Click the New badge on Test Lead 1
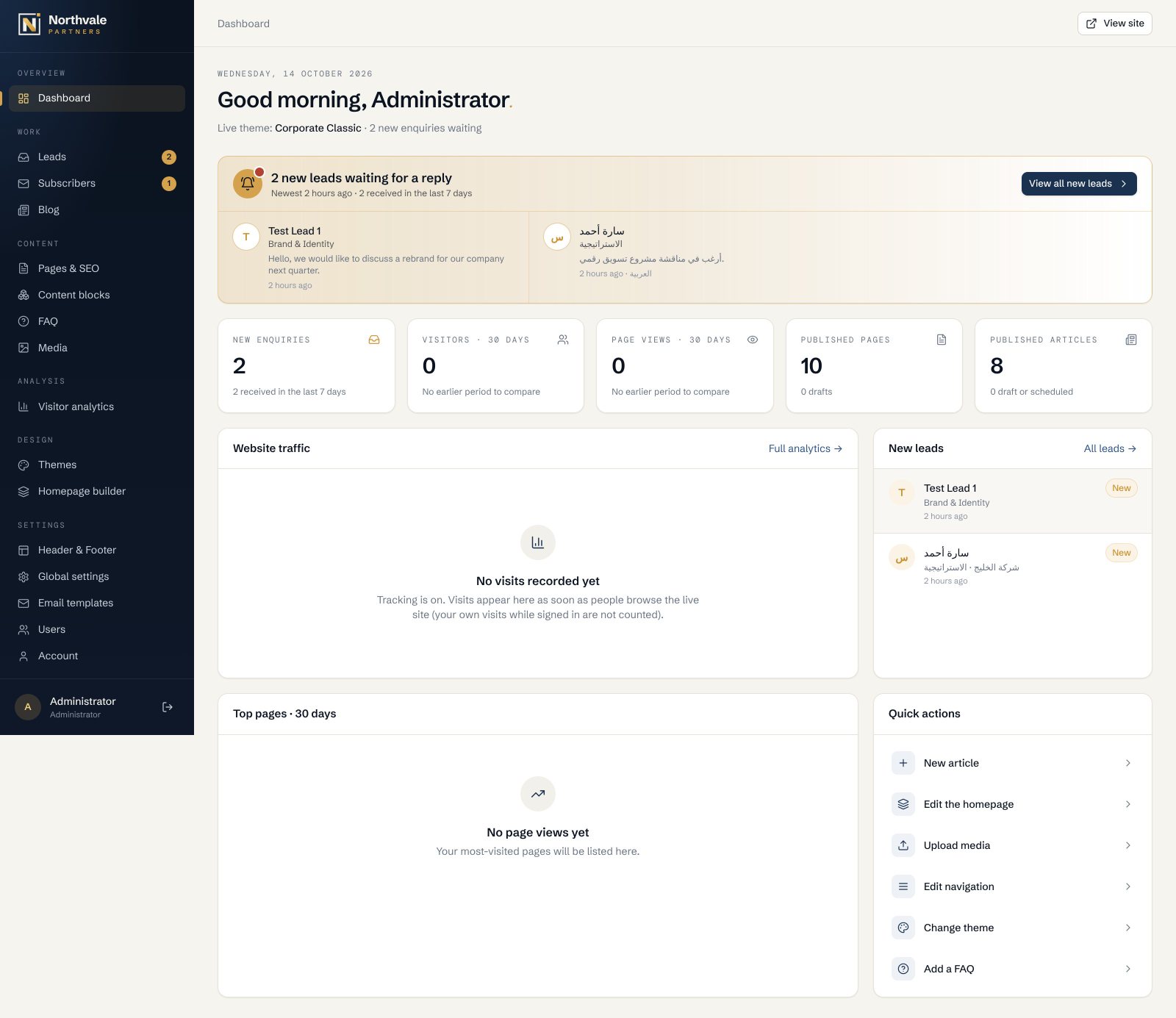Image resolution: width=1176 pixels, height=1018 pixels. (x=1122, y=488)
